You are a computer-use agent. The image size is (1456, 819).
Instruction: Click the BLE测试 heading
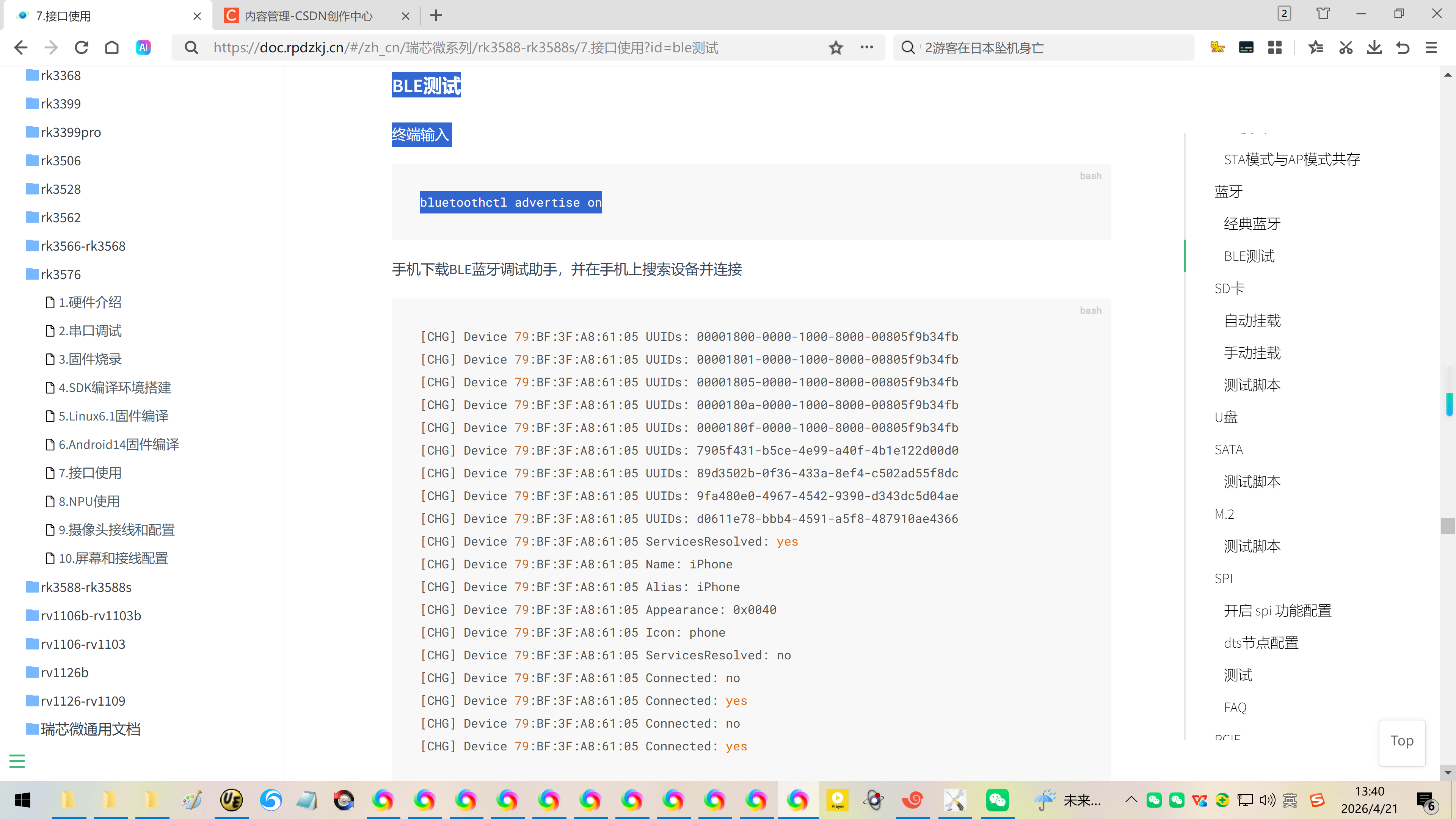[426, 85]
